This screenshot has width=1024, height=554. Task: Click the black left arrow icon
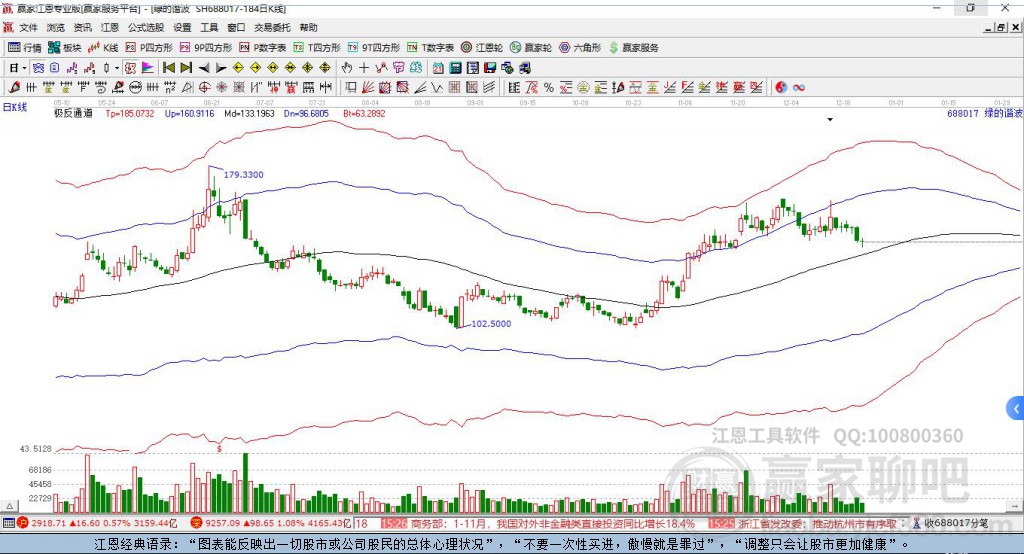(x=204, y=68)
